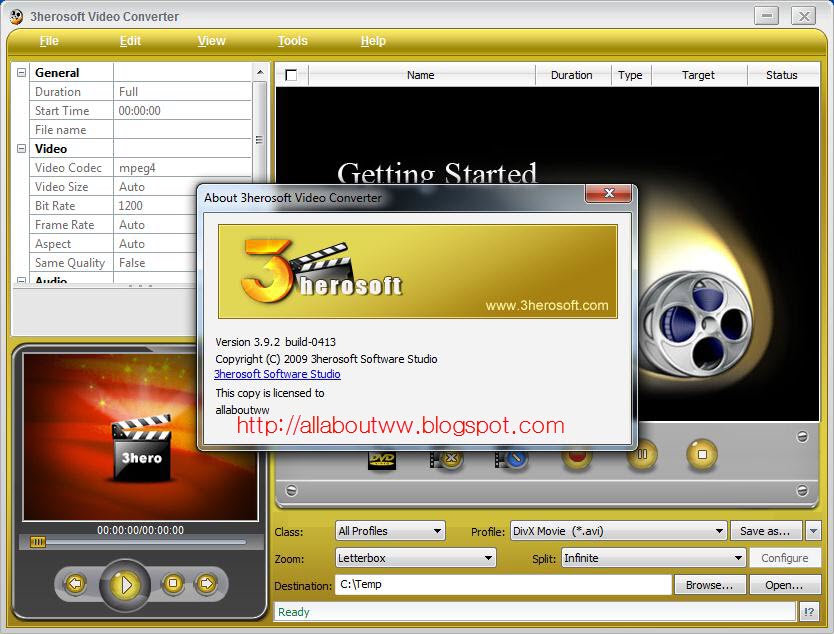This screenshot has height=634, width=834.
Task: Click the Same Quality property label
Action: coord(70,263)
